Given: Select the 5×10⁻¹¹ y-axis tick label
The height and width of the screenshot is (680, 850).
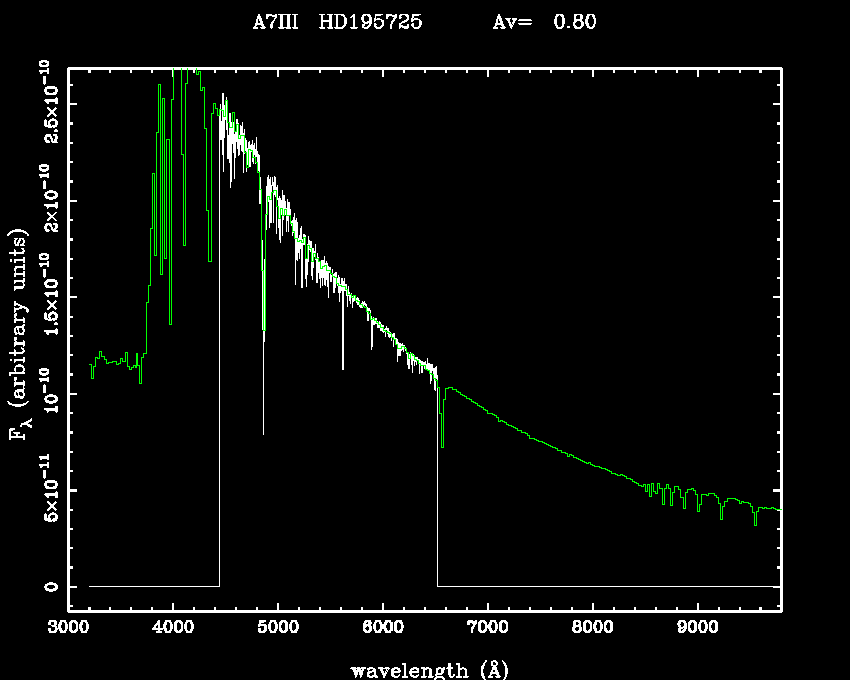Looking at the screenshot, I should (48, 490).
